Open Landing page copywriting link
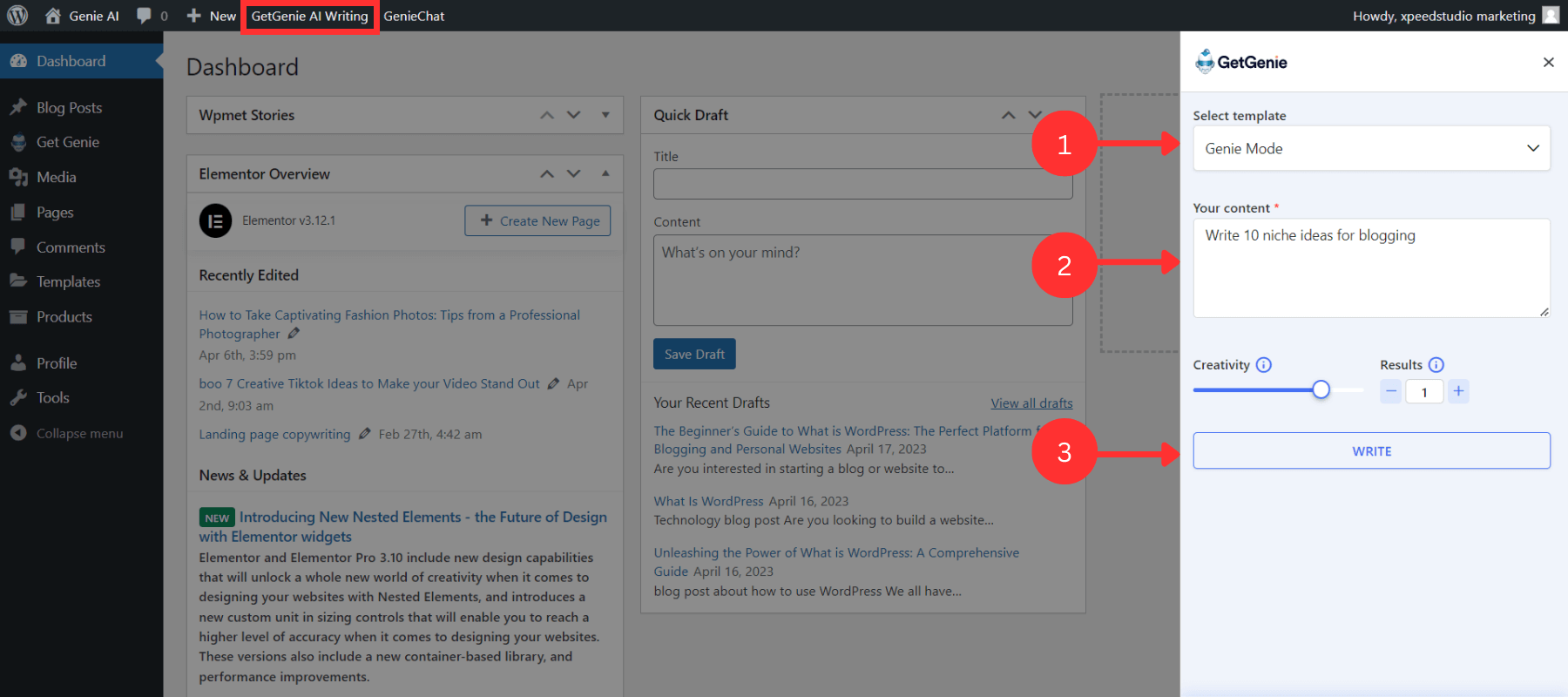 pyautogui.click(x=274, y=434)
